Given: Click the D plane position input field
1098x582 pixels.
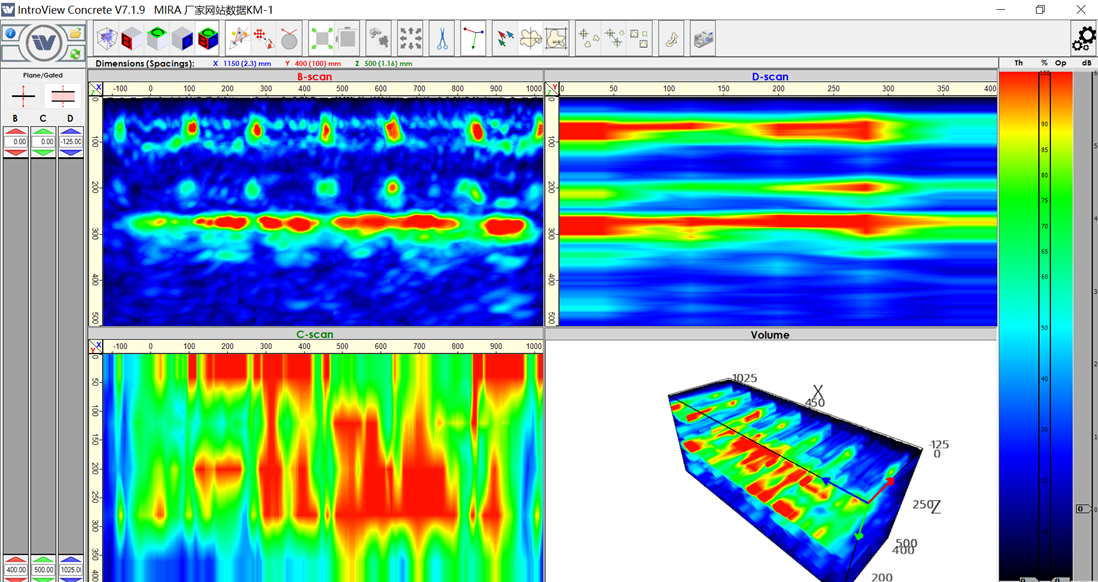Looking at the screenshot, I should click(x=70, y=142).
